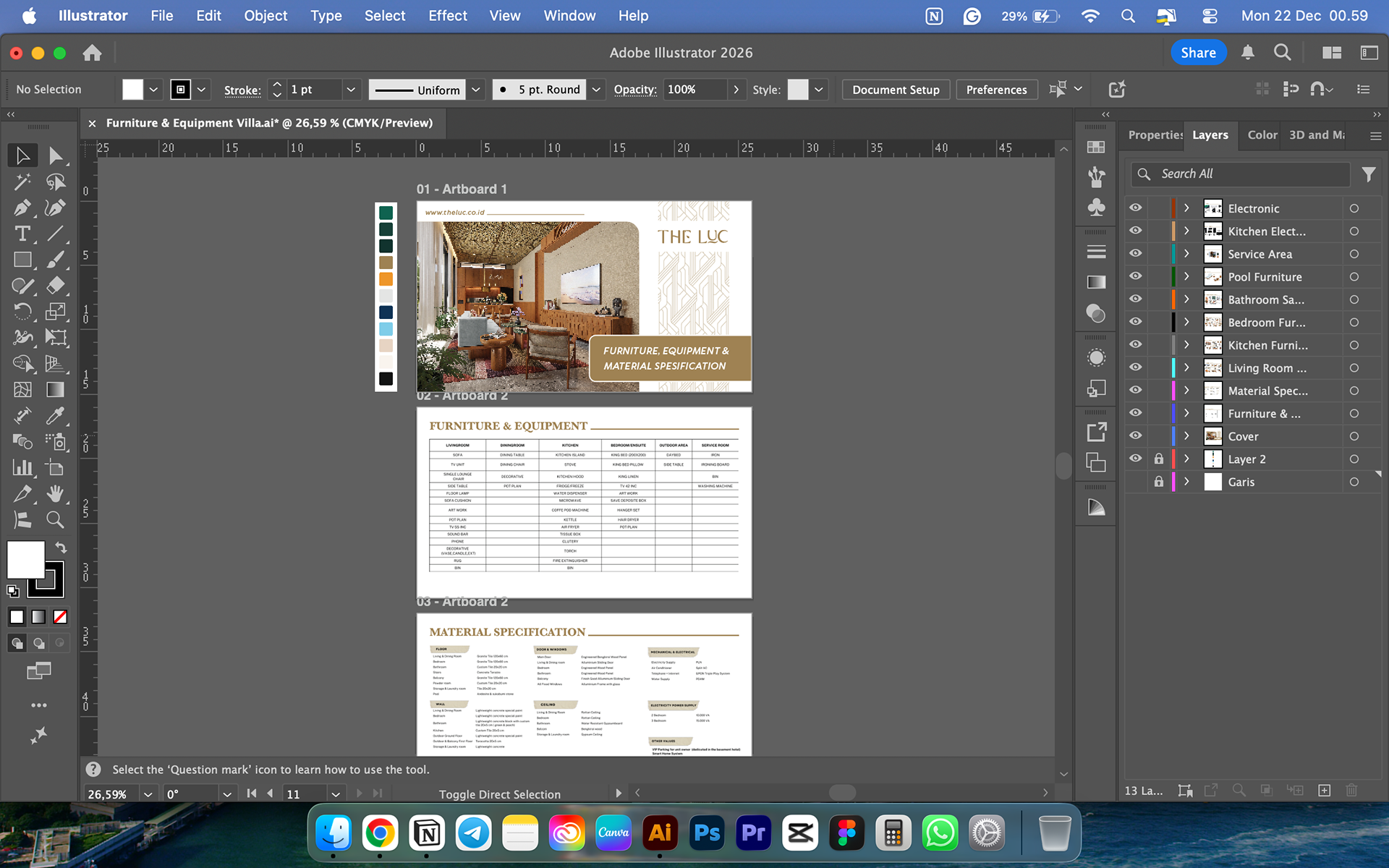Image resolution: width=1389 pixels, height=868 pixels.
Task: Expand the Electronic layer
Action: (1186, 208)
